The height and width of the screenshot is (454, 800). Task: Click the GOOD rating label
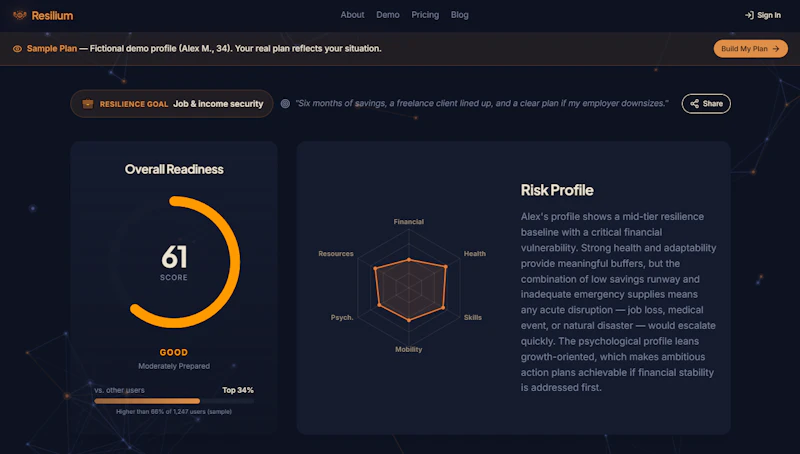(x=174, y=352)
